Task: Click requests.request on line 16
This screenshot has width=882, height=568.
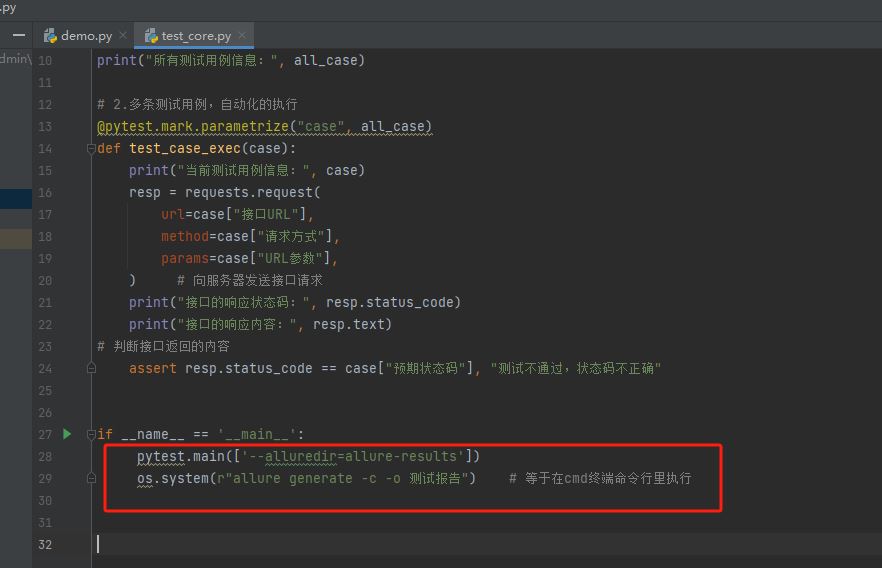Action: pos(249,192)
